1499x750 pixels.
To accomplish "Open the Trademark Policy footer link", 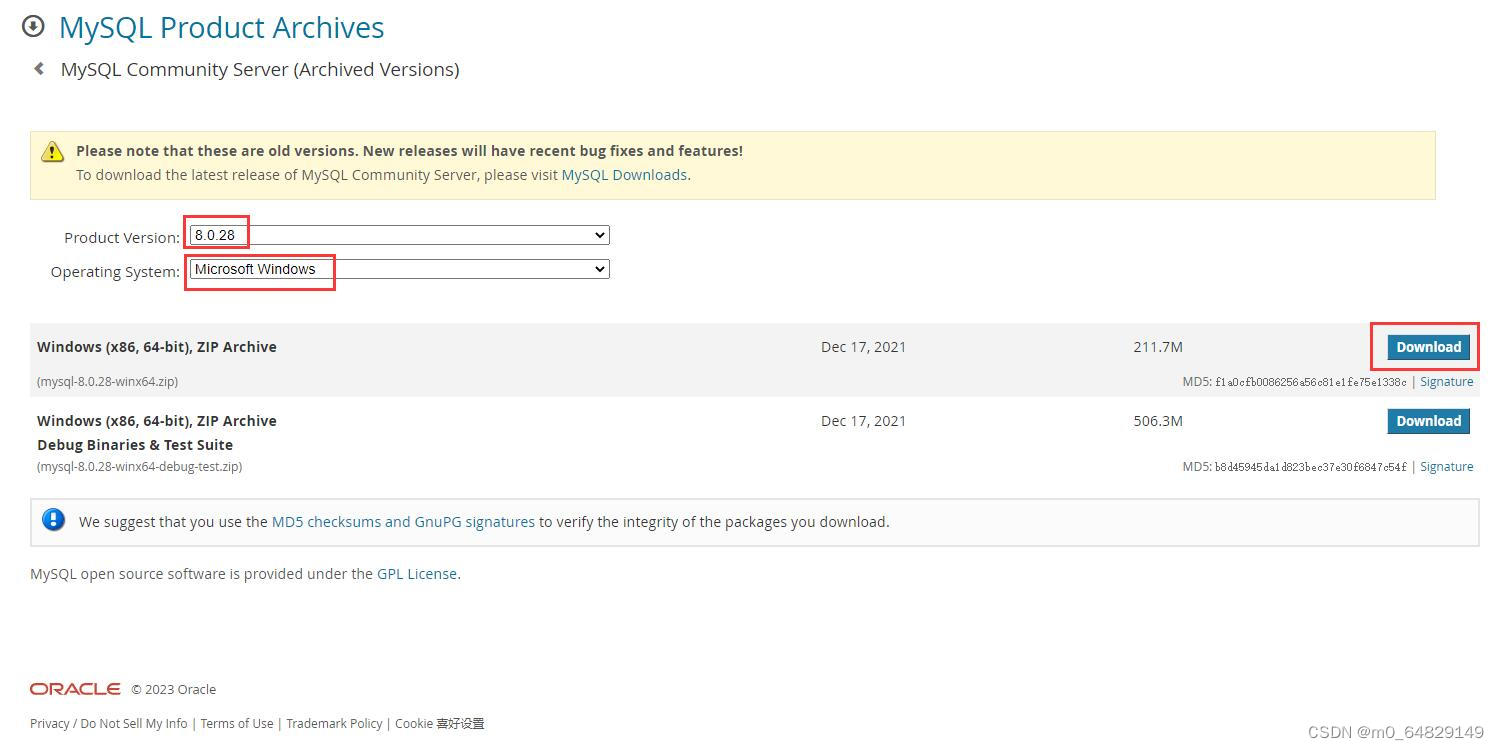I will pyautogui.click(x=334, y=724).
